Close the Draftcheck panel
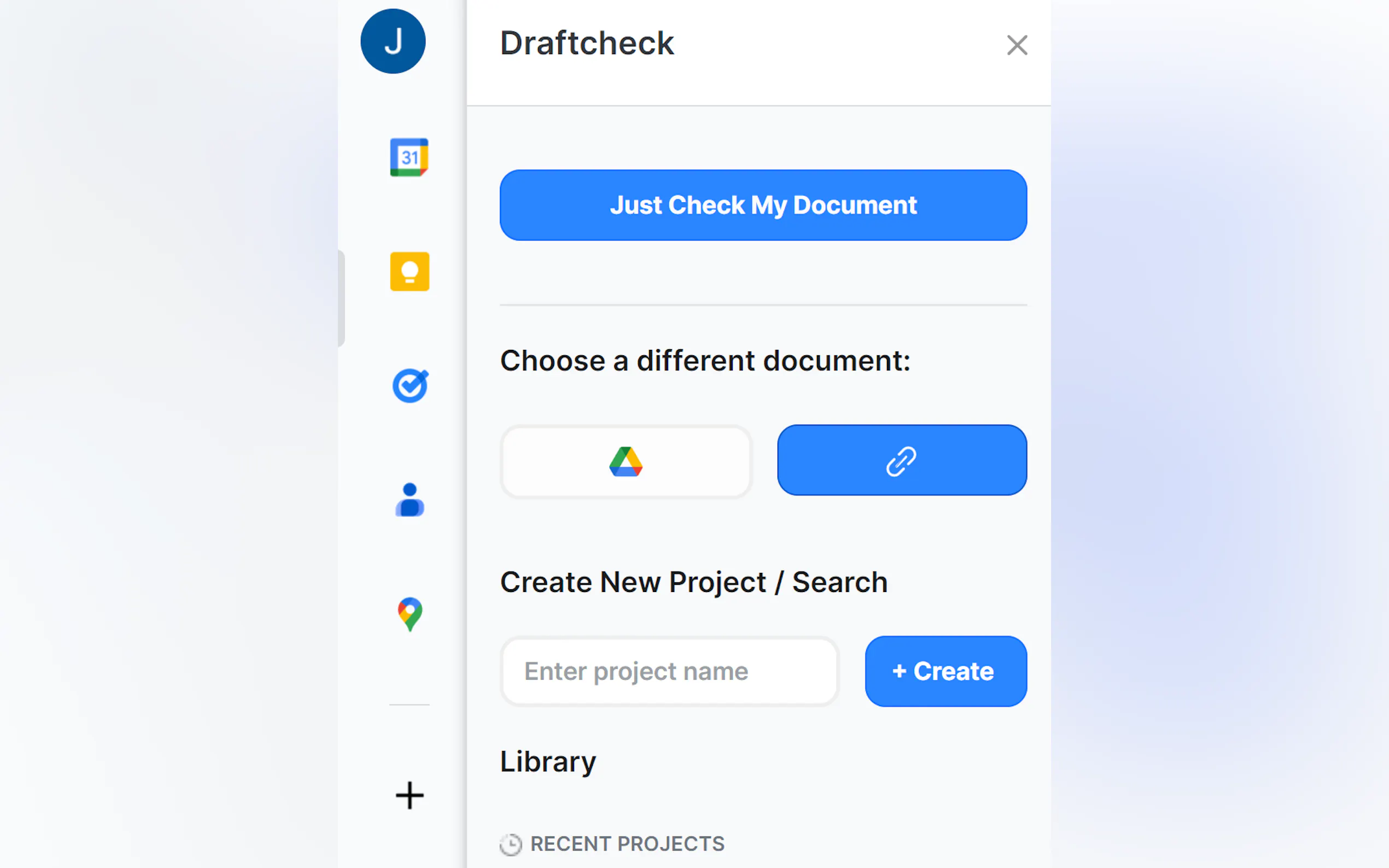1389x868 pixels. 1017,45
